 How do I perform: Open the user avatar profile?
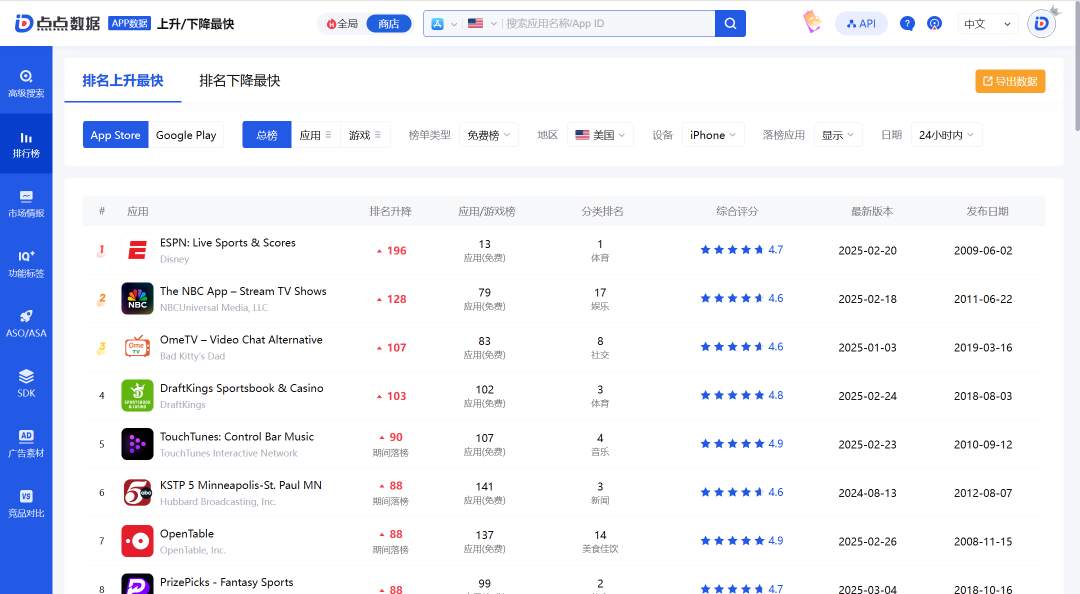pos(1041,23)
